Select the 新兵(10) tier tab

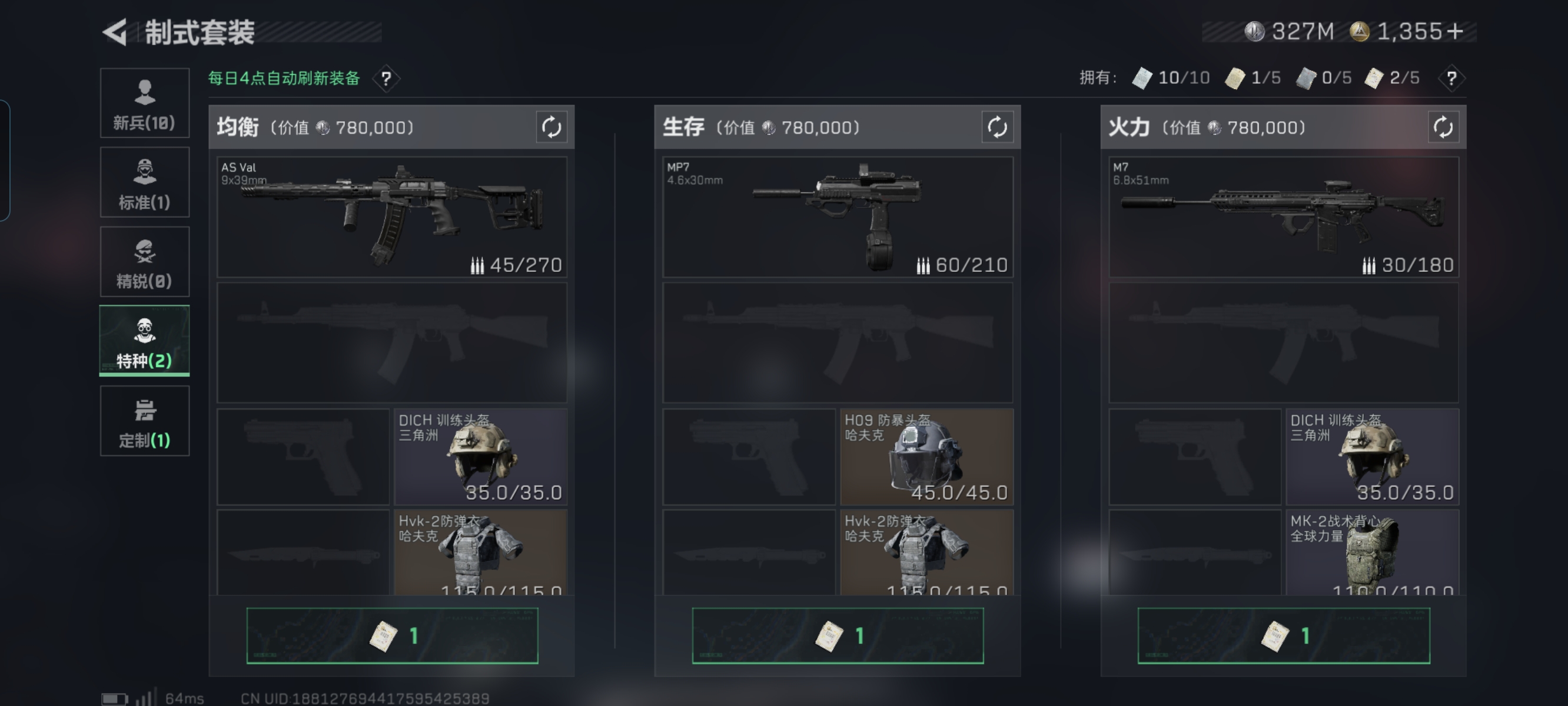(x=145, y=104)
